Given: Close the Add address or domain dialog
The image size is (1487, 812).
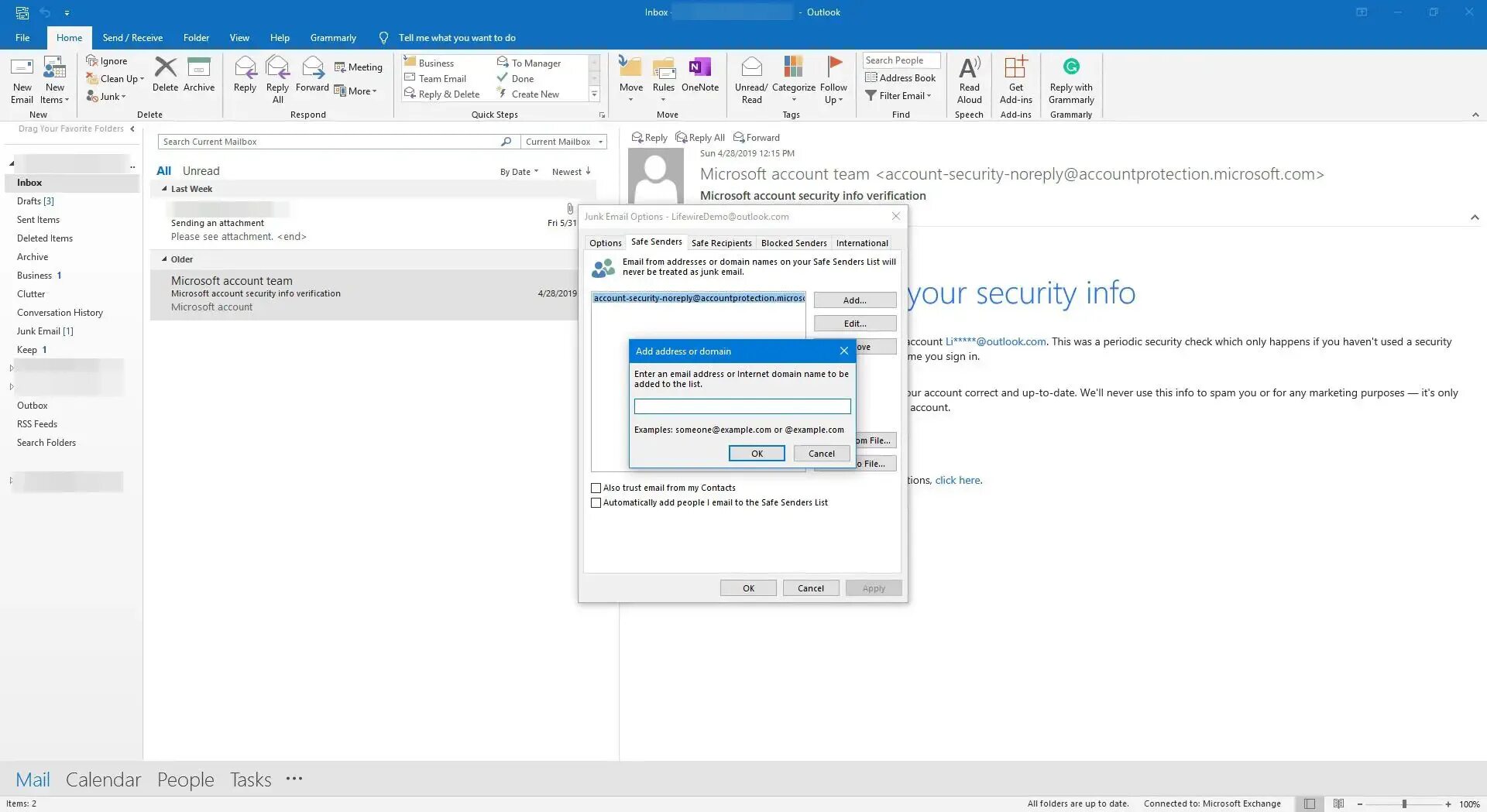Looking at the screenshot, I should point(843,351).
